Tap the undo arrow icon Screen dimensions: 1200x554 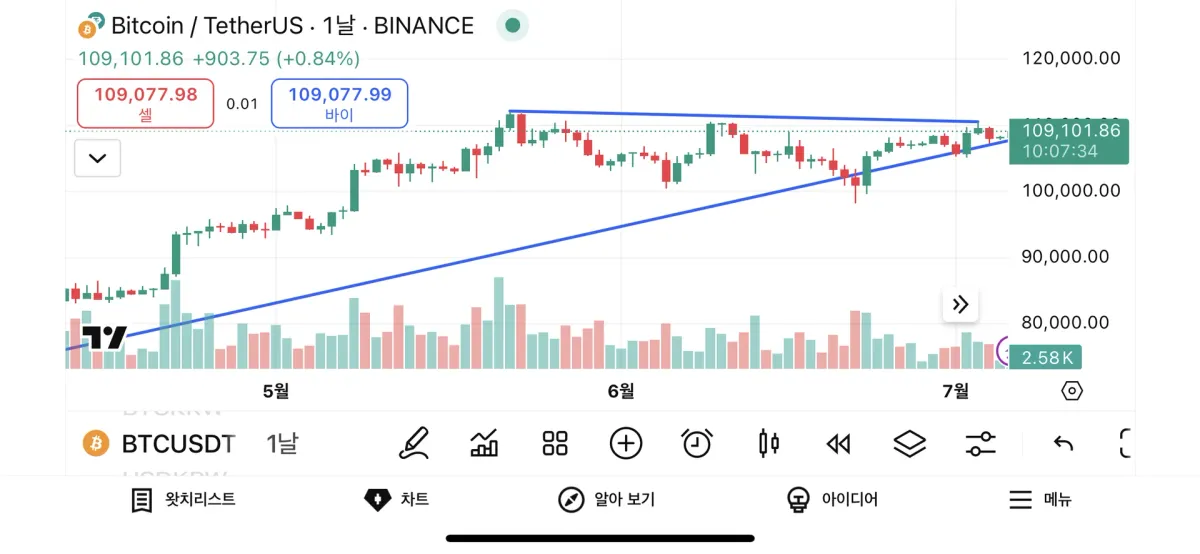coord(1063,443)
